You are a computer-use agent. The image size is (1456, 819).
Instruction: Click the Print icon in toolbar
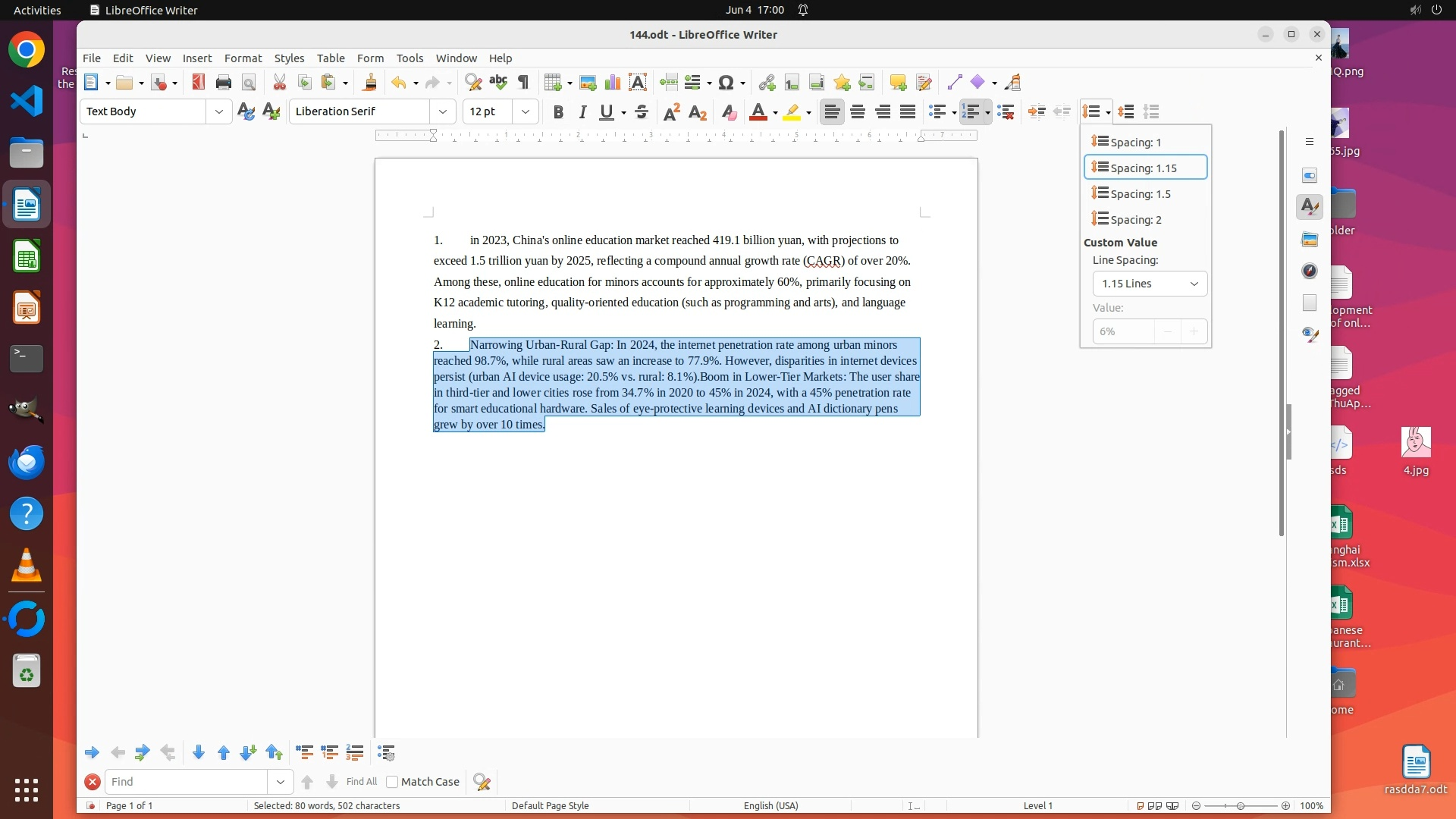(223, 83)
